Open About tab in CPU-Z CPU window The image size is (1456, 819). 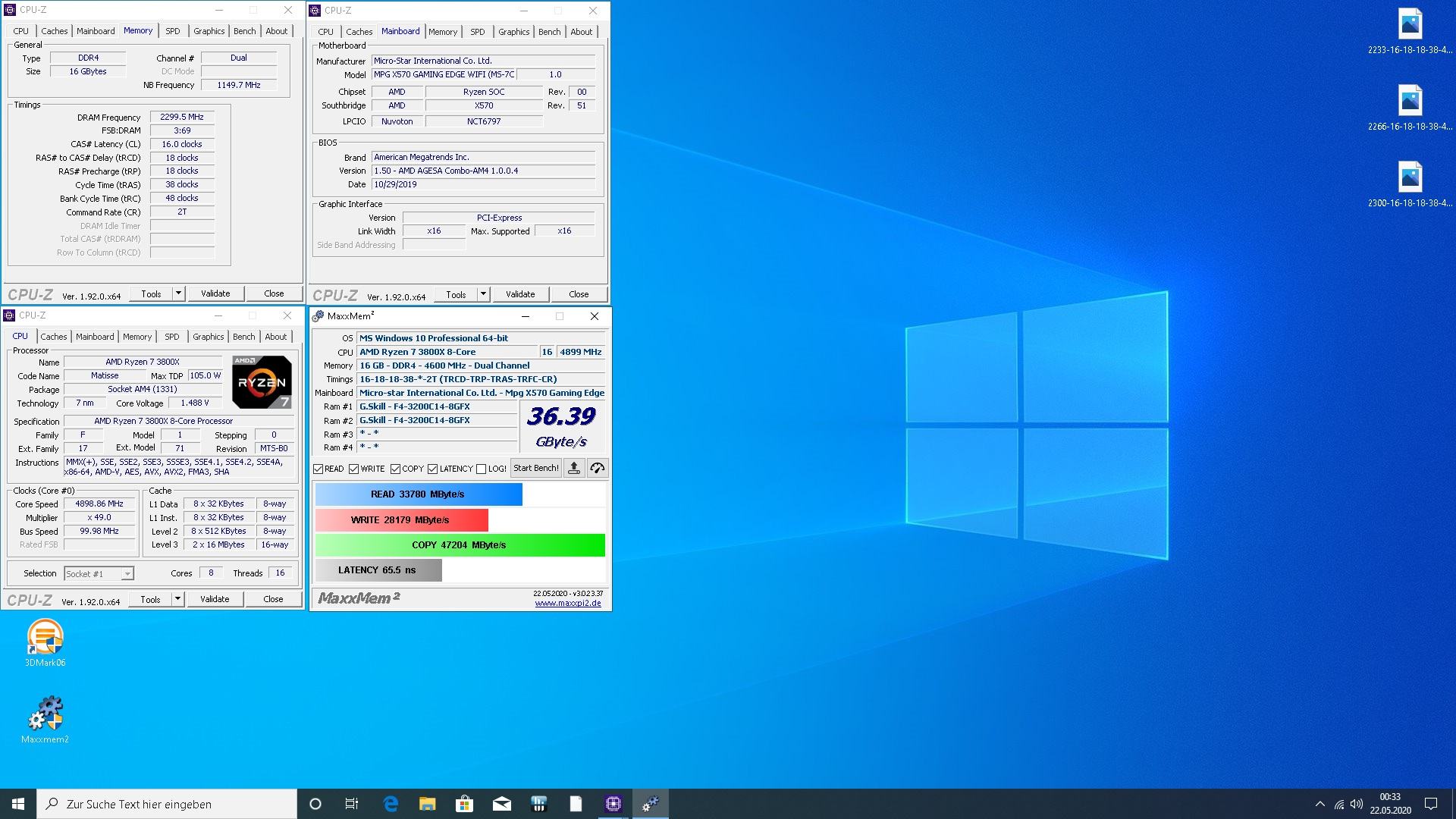(x=276, y=337)
